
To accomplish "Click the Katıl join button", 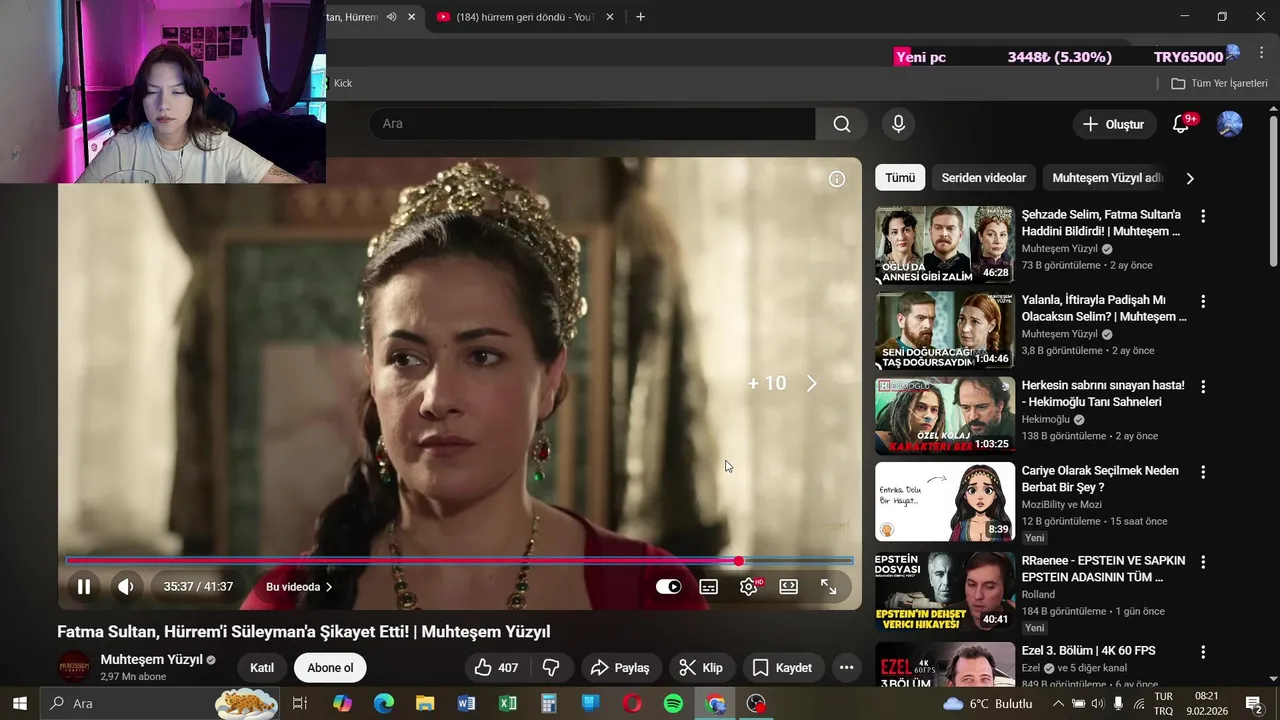I will [x=262, y=668].
